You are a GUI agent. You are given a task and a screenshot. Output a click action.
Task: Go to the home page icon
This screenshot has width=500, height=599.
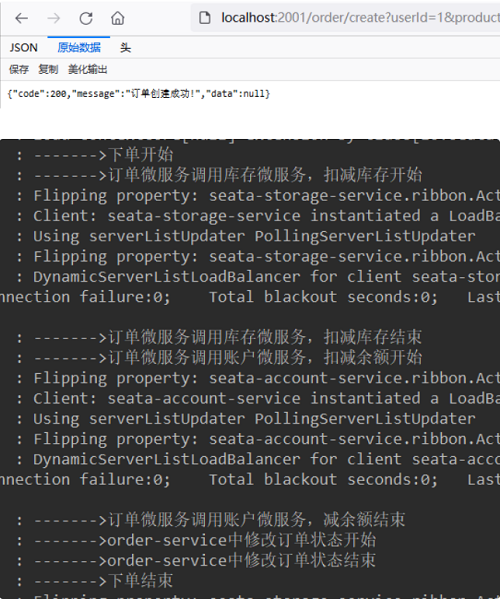coord(118,18)
